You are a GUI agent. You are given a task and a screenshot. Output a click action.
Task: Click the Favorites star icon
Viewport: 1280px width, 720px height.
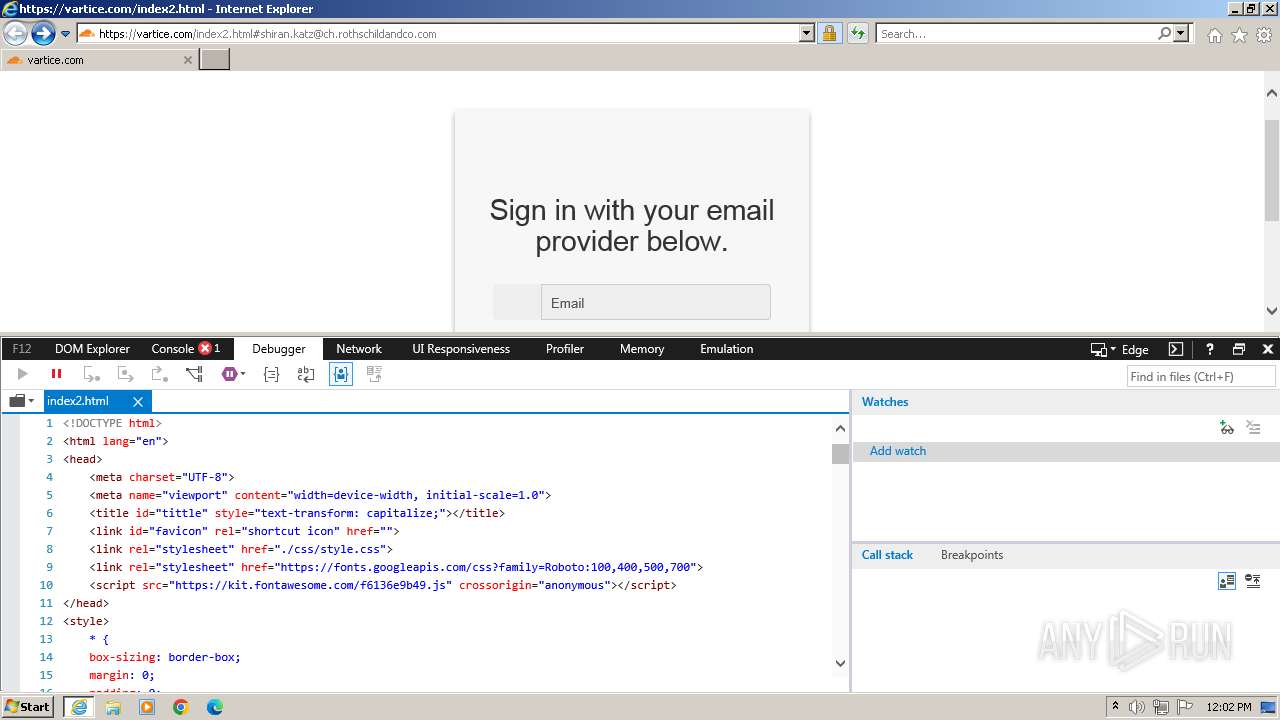pyautogui.click(x=1239, y=35)
